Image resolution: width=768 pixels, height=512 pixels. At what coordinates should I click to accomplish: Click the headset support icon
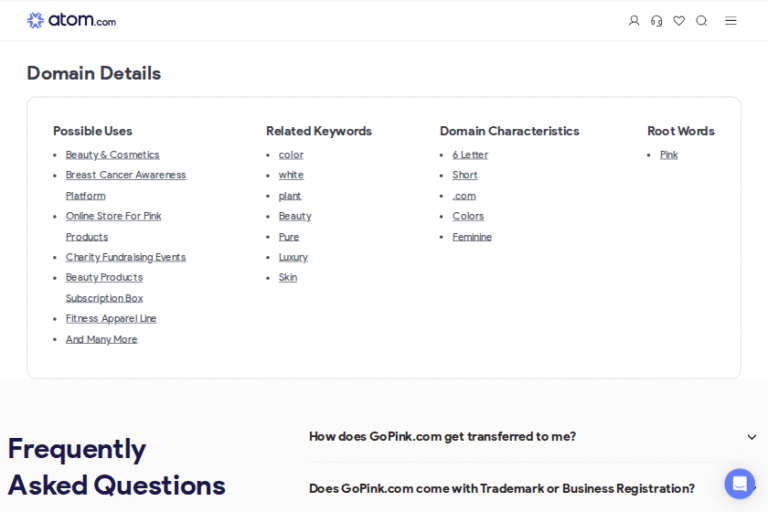656,21
